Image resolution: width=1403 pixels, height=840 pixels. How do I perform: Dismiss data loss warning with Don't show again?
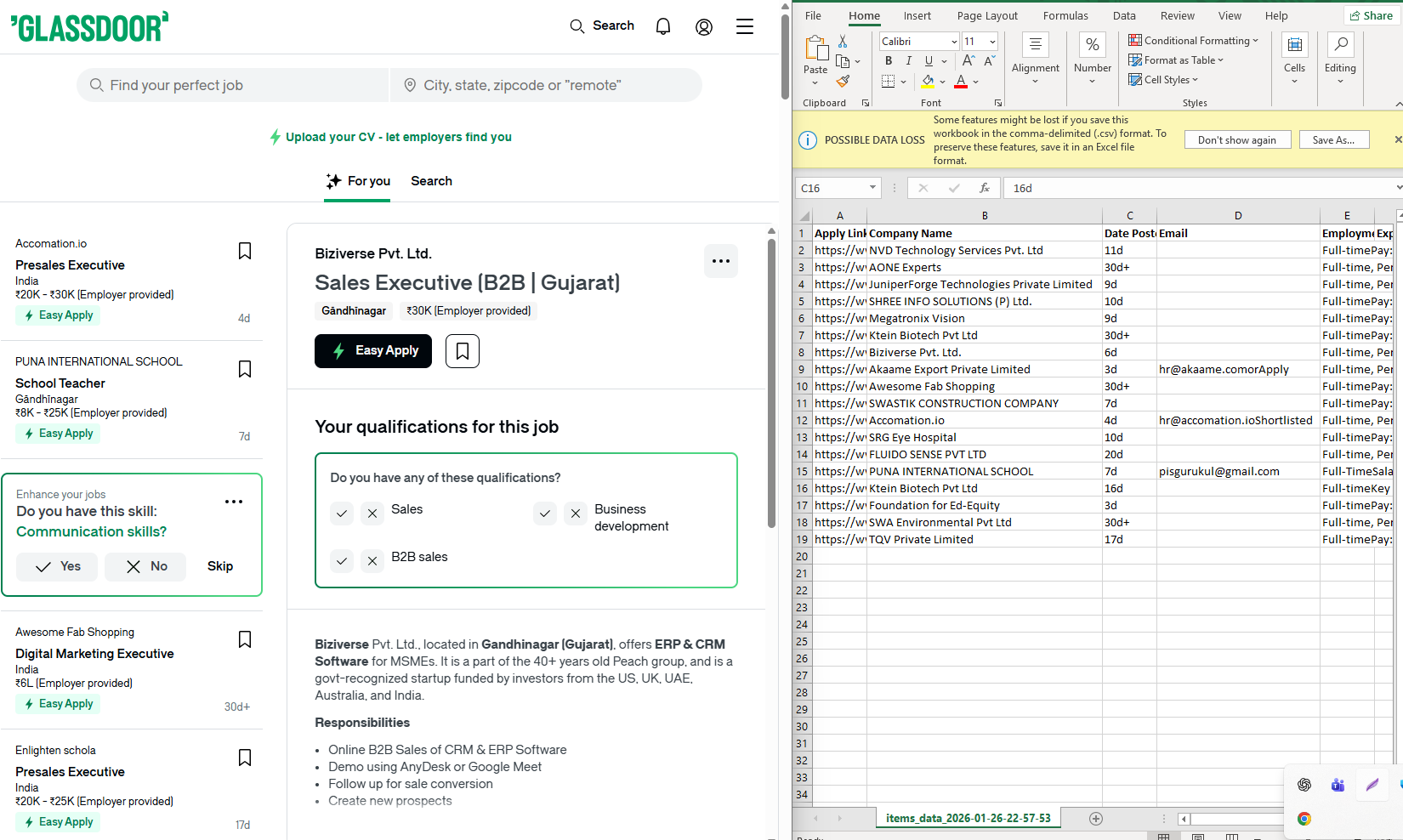pos(1237,139)
